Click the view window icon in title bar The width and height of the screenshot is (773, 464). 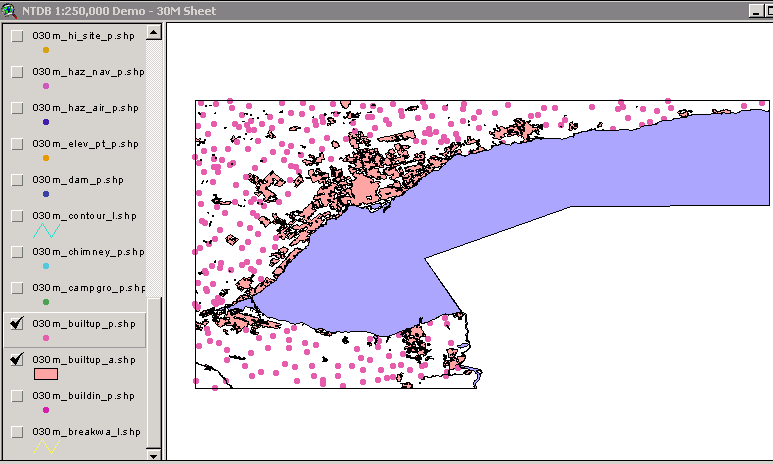coord(9,10)
